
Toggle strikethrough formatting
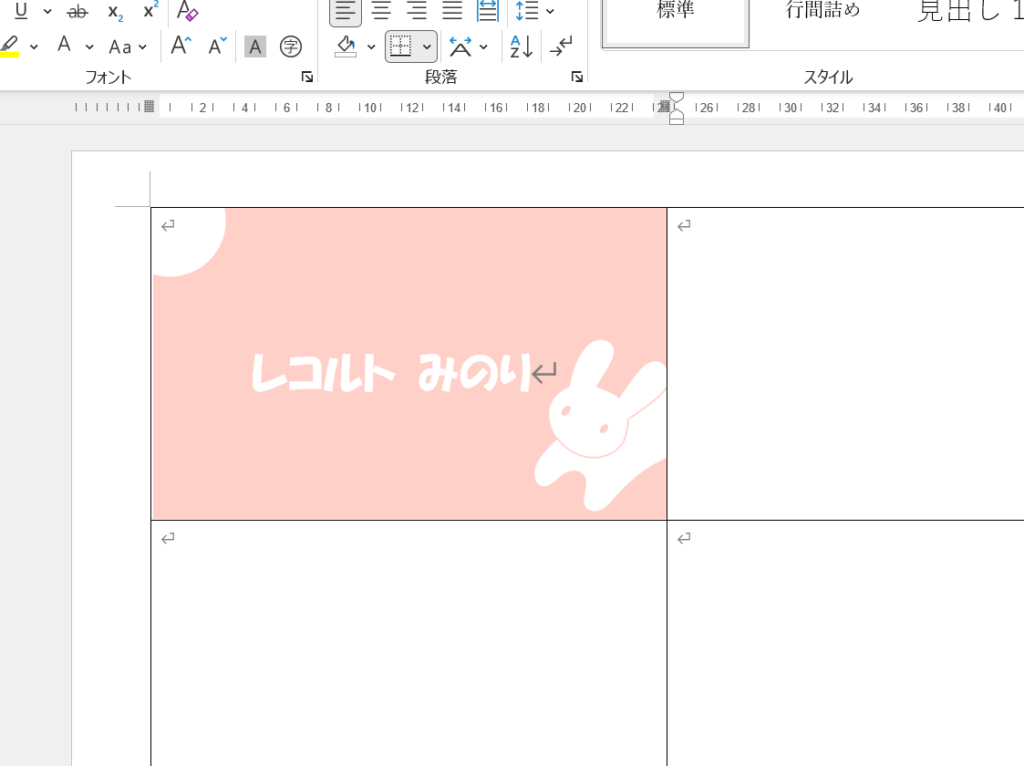point(77,11)
